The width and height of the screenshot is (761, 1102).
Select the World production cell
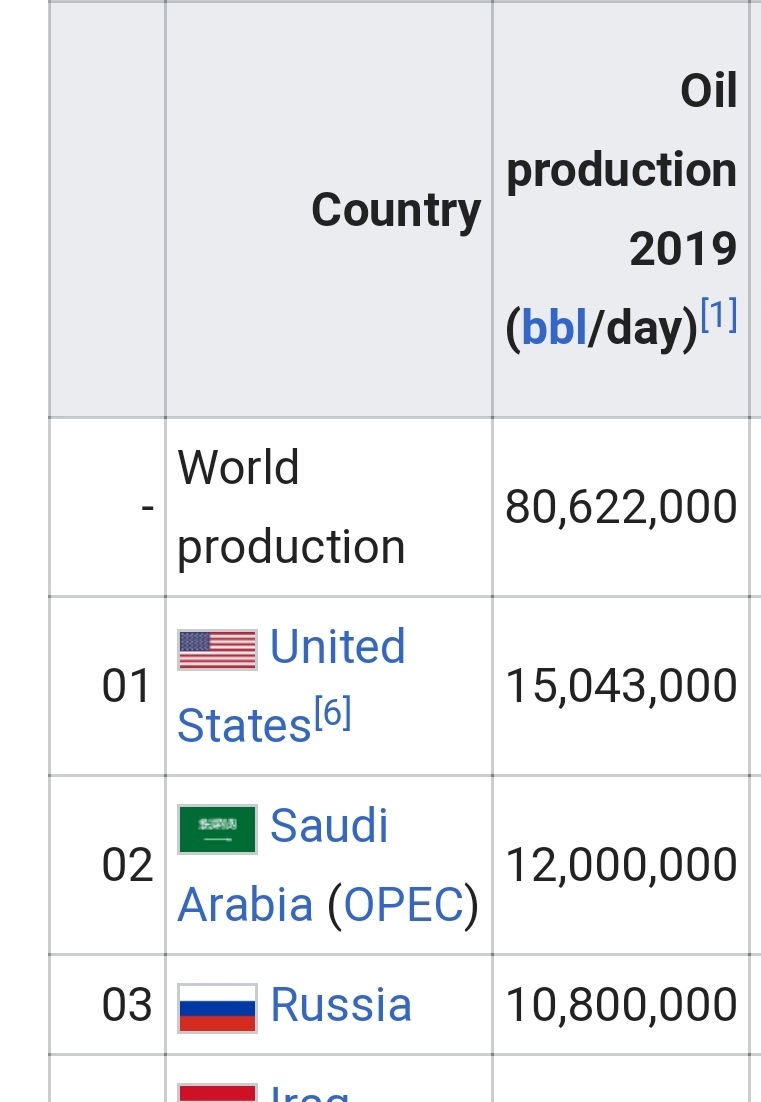[291, 507]
